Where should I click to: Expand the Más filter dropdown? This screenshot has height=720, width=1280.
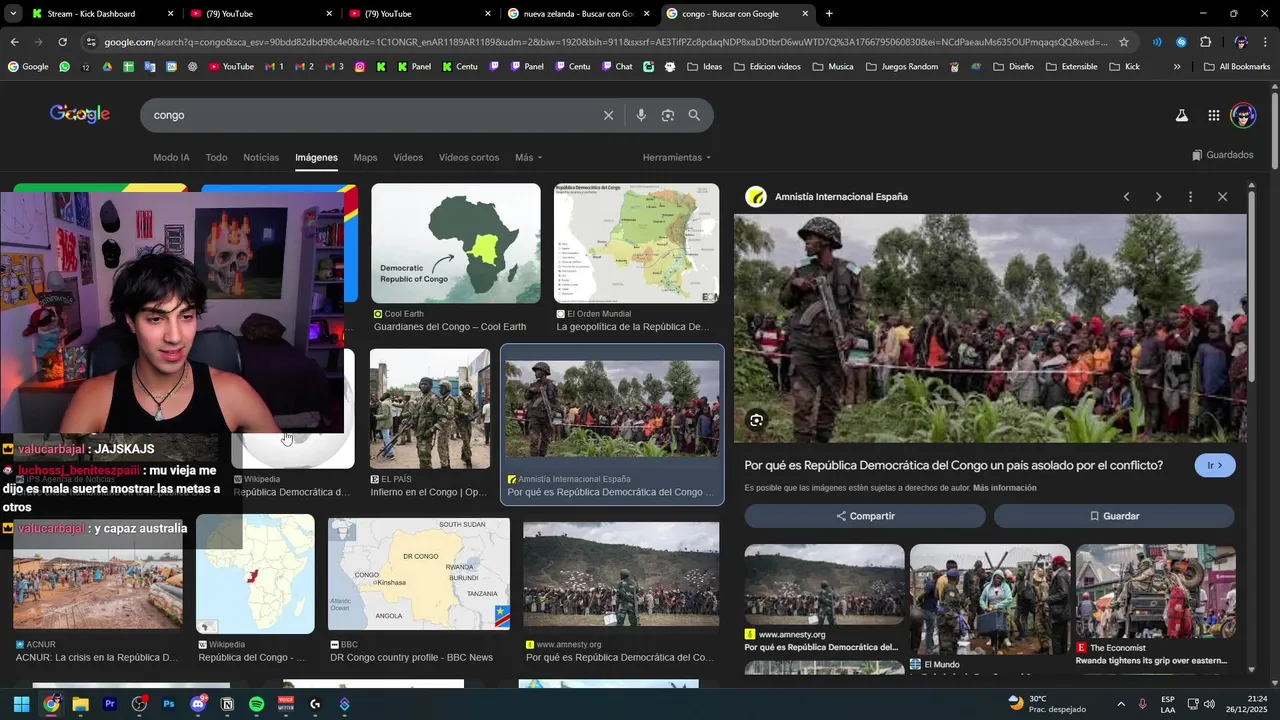[528, 157]
